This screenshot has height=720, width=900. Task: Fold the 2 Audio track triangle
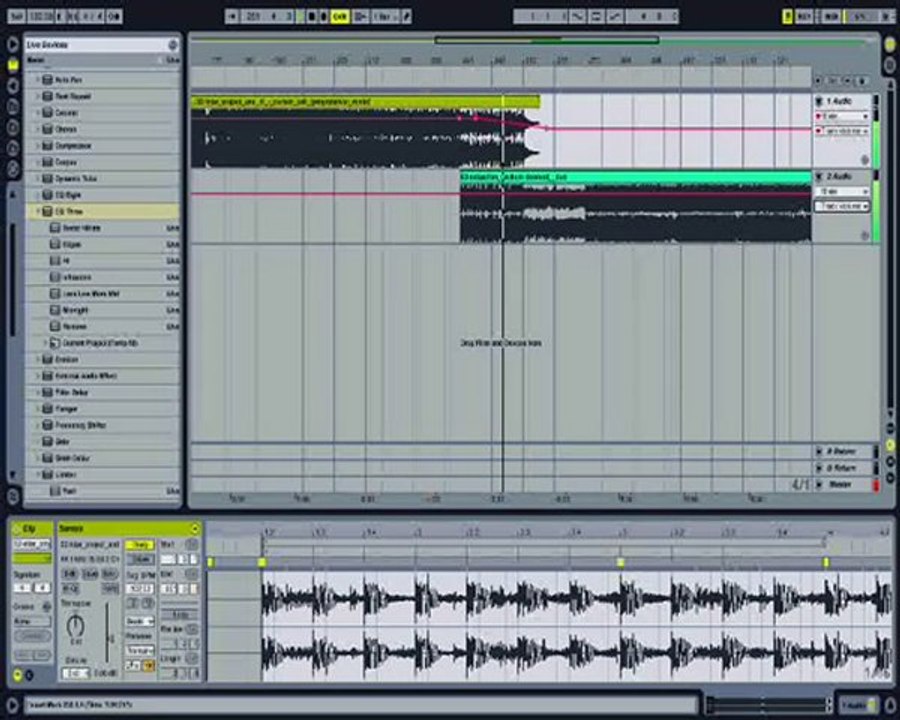point(820,176)
